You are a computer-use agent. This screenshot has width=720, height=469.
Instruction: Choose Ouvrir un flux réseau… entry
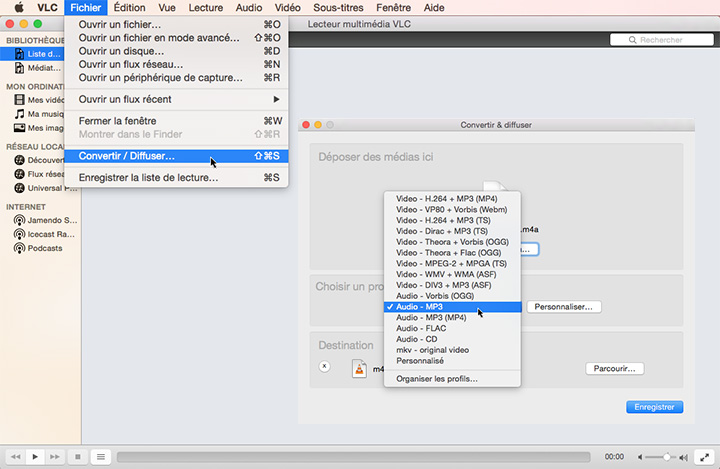coord(176,64)
